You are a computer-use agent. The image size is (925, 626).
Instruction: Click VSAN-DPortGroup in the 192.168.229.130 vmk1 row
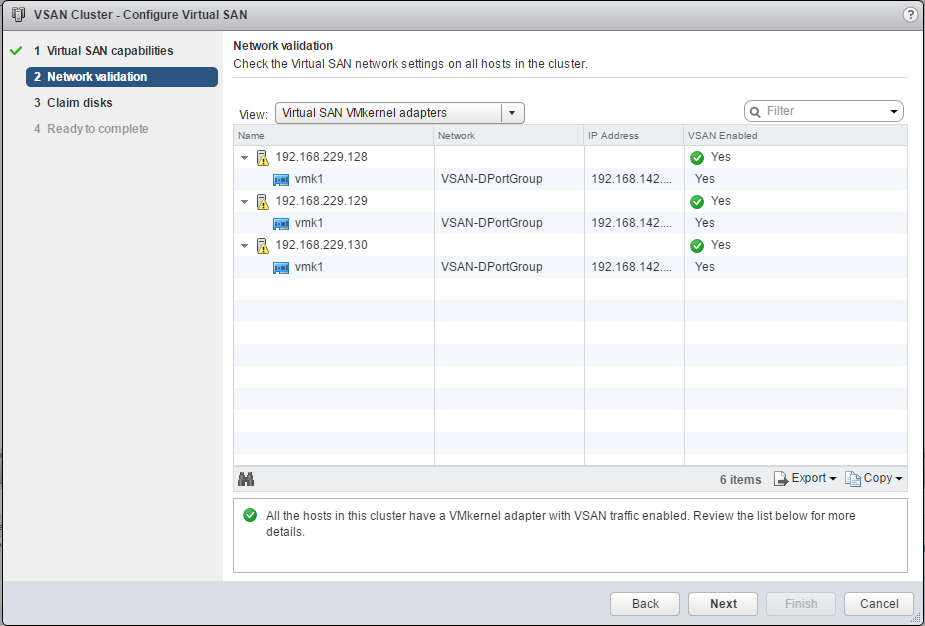click(491, 267)
